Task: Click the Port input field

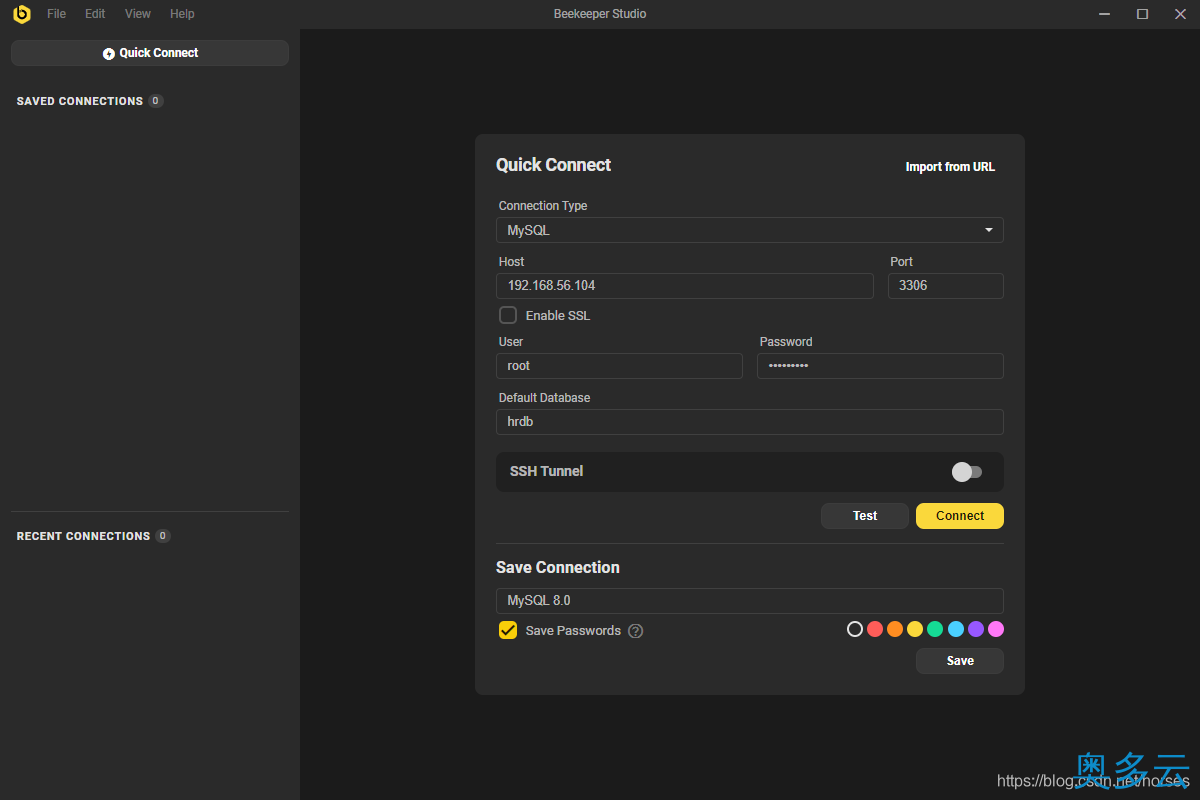Action: (946, 286)
